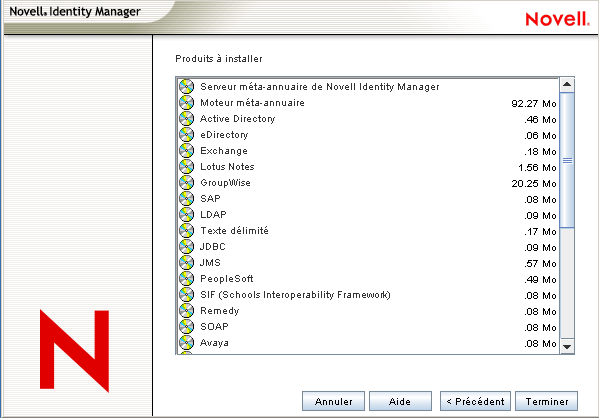
Task: Finish installation with the Terminer button
Action: coord(547,401)
